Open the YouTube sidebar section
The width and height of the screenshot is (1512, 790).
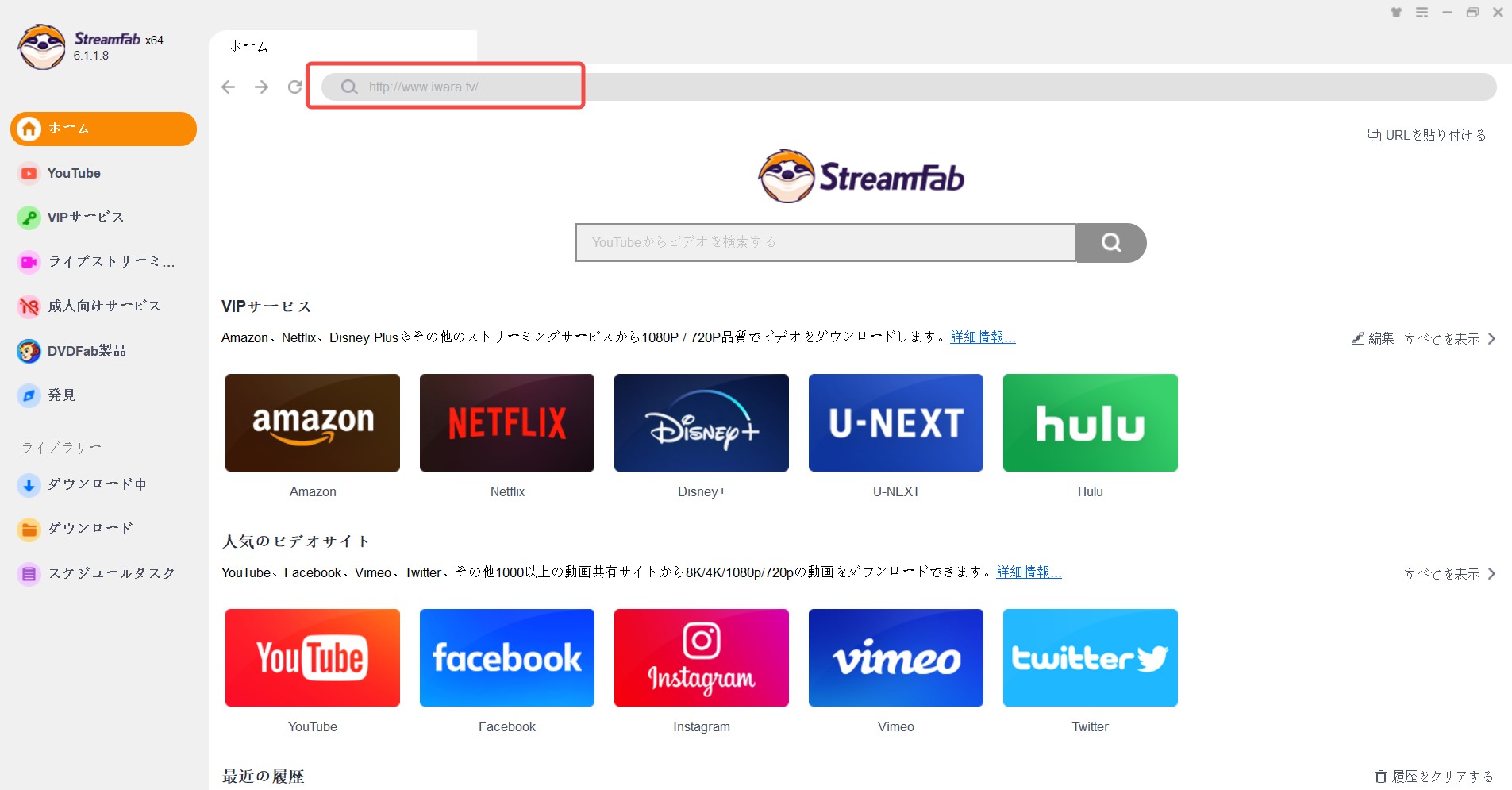click(103, 173)
